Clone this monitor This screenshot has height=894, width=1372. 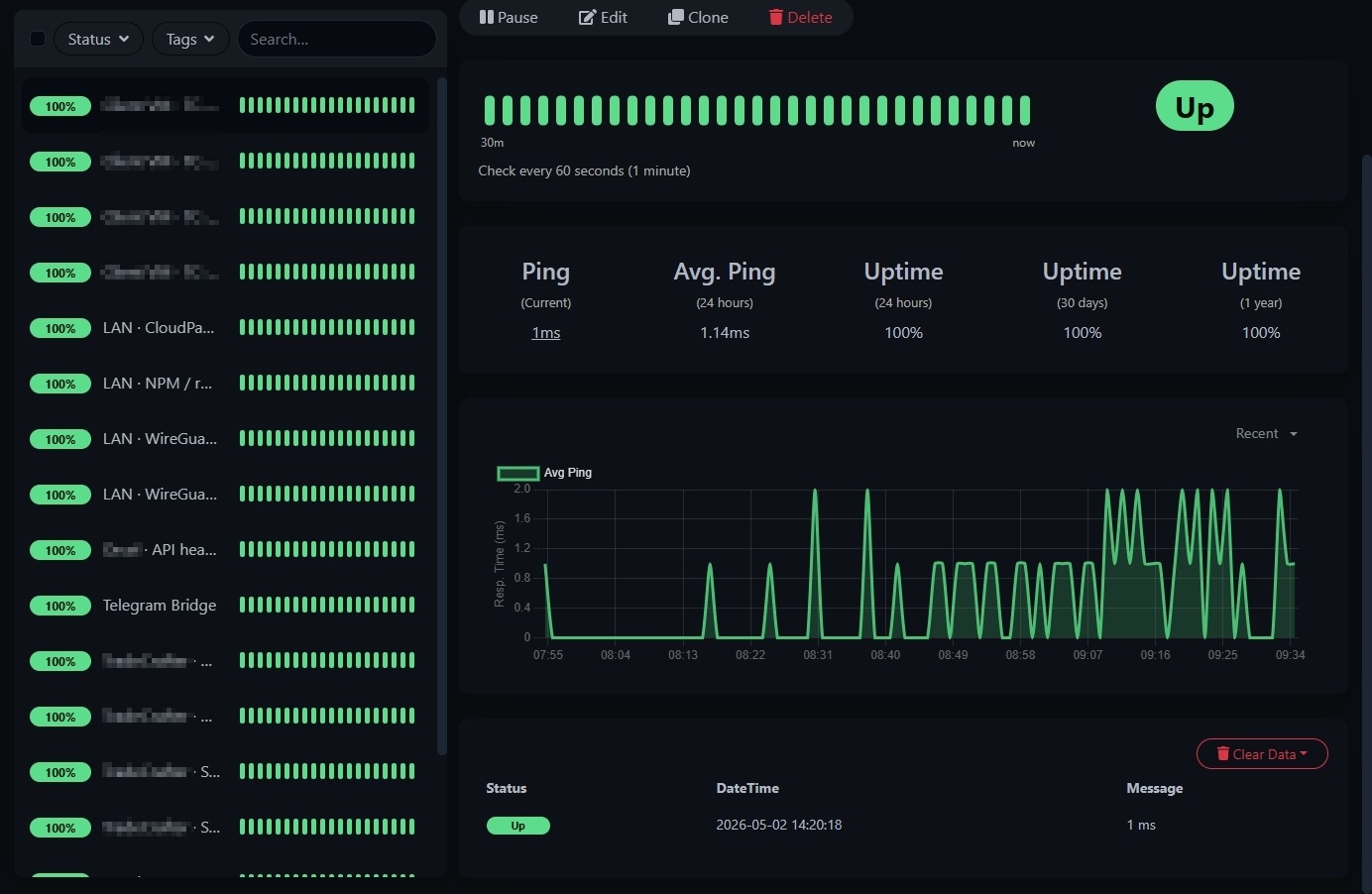coord(698,17)
